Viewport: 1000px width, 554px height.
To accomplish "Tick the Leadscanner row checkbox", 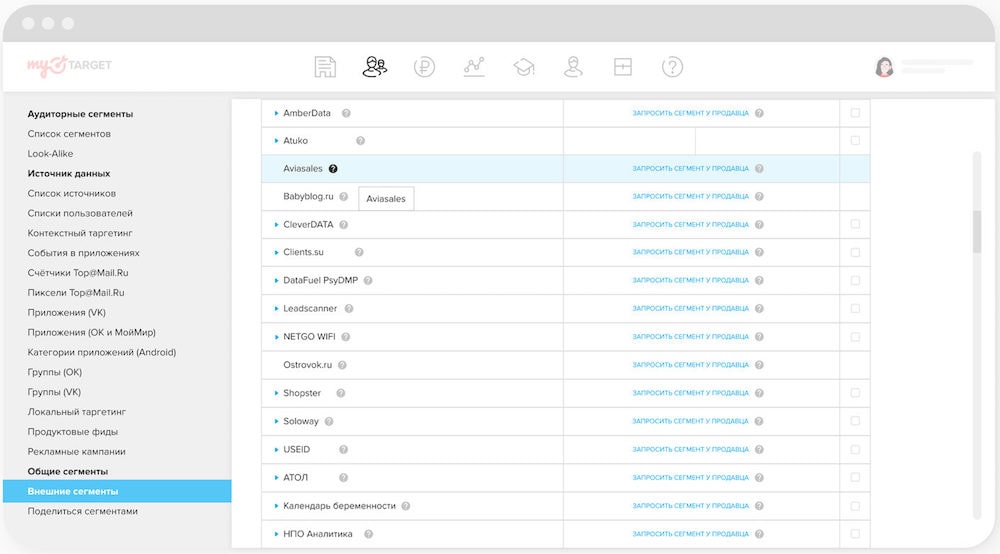I will point(855,309).
